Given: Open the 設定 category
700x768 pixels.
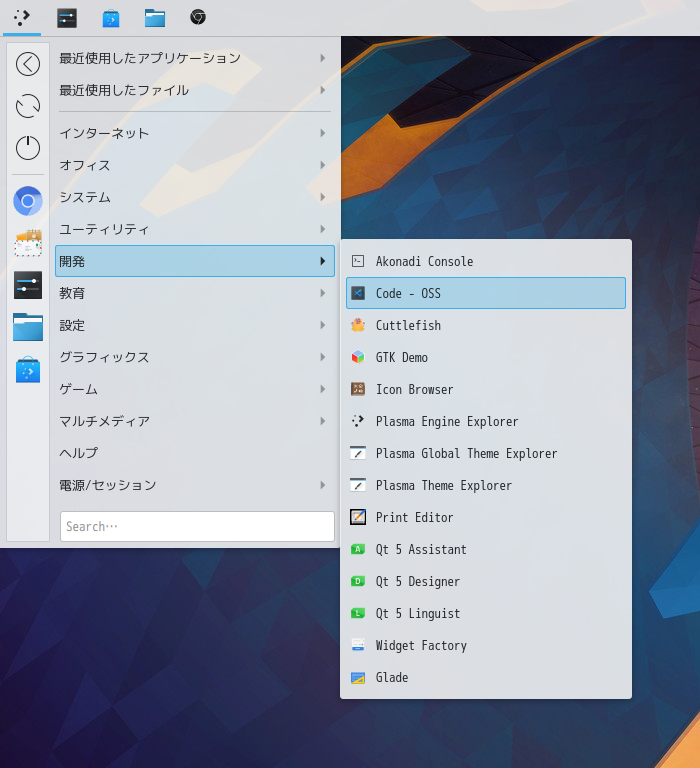Looking at the screenshot, I should coord(195,325).
